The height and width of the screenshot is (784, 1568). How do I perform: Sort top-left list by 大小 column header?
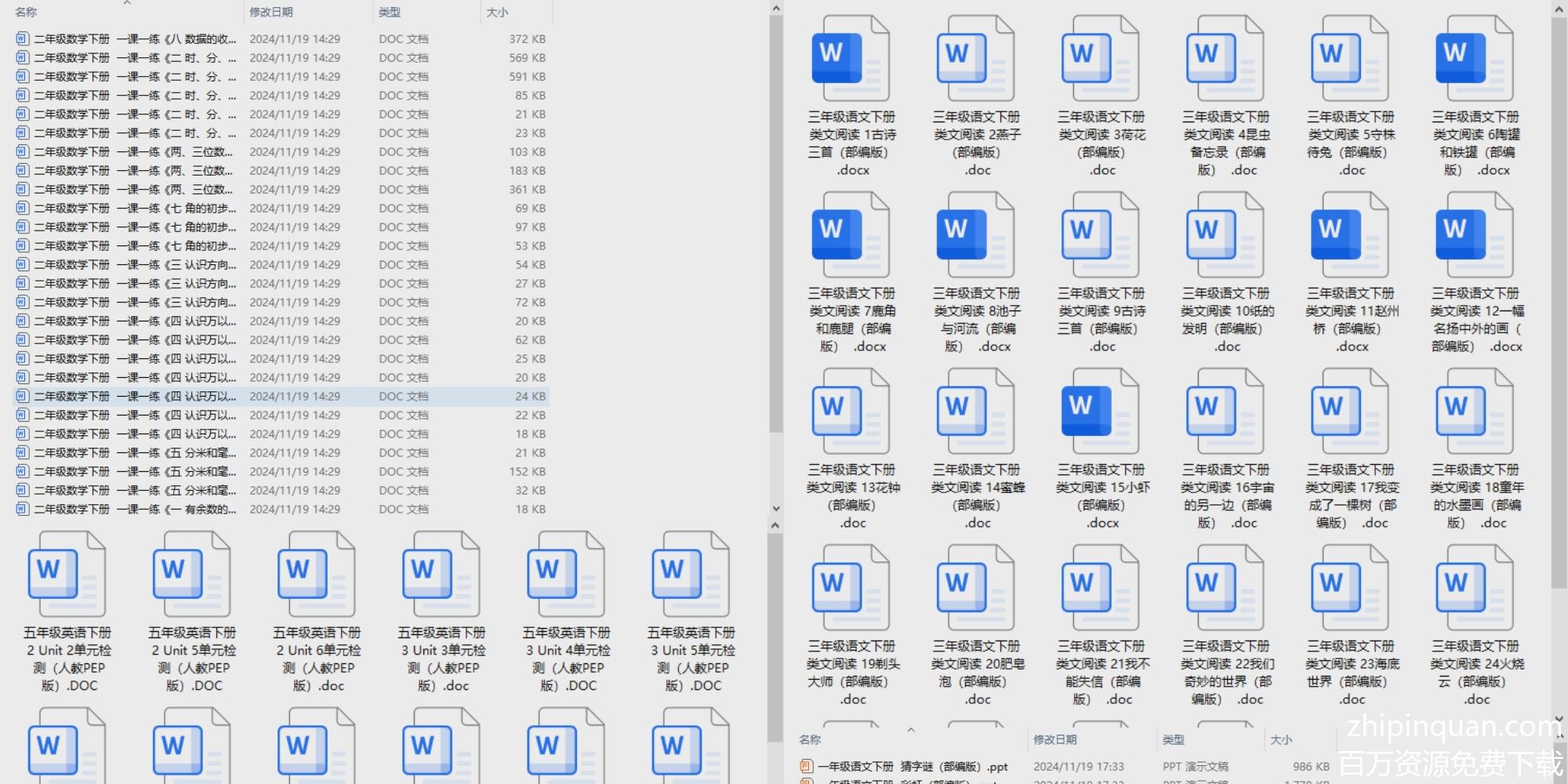(497, 13)
